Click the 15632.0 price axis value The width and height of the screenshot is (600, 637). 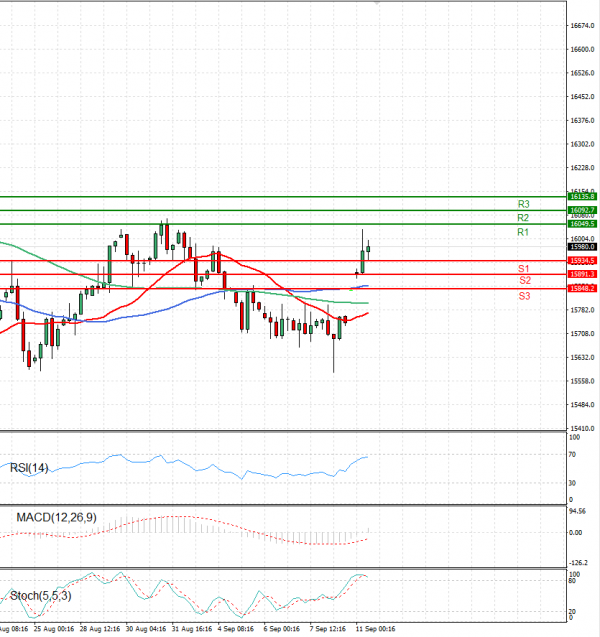click(x=583, y=358)
